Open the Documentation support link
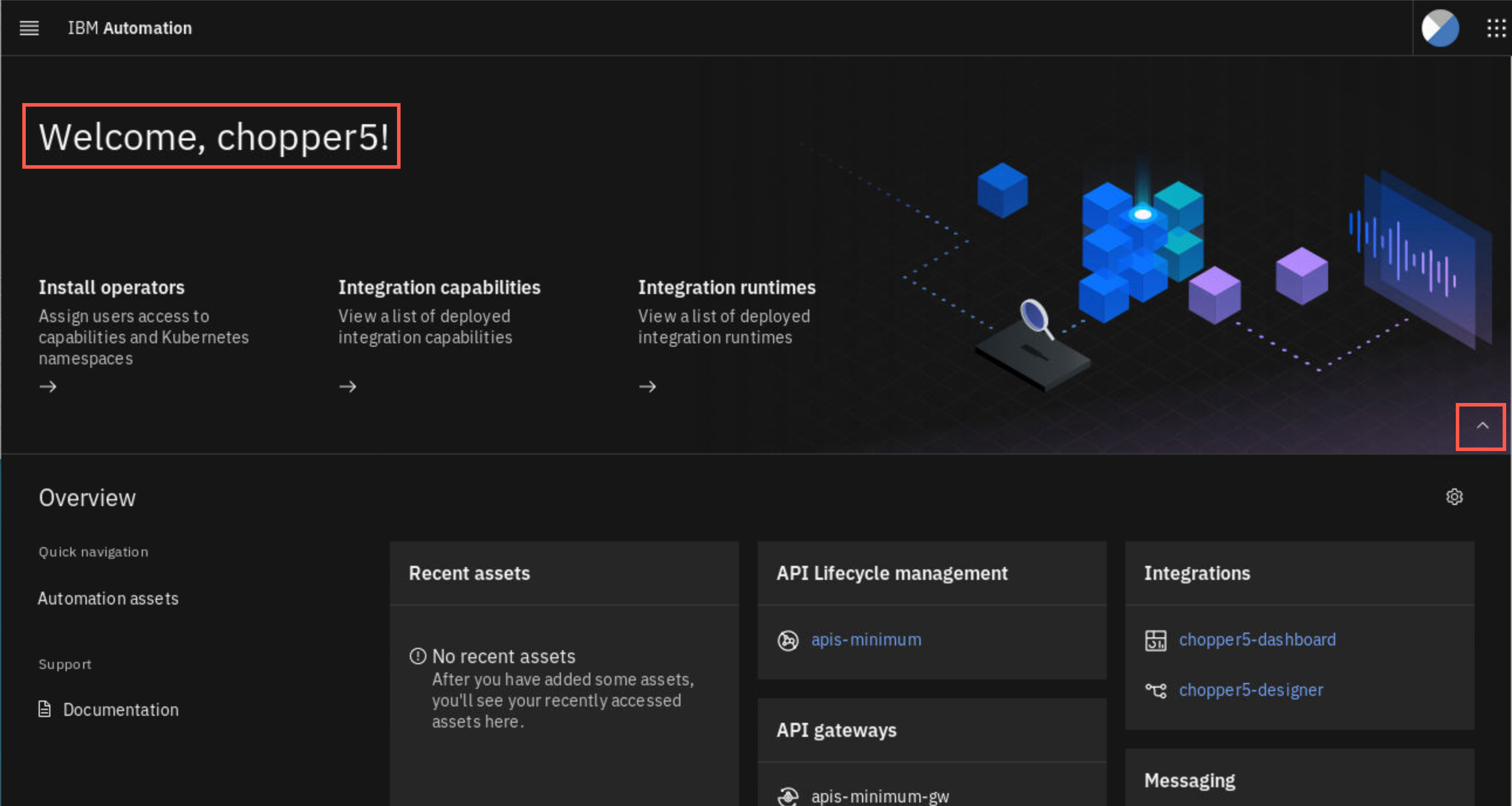This screenshot has width=1512, height=806. tap(121, 709)
